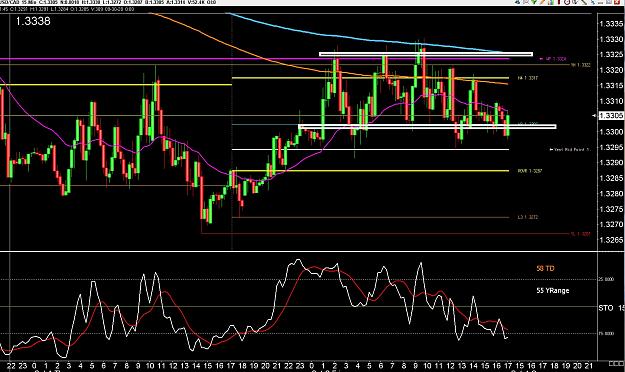
Task: Select the L3 1.3272 level label
Action: (528, 217)
